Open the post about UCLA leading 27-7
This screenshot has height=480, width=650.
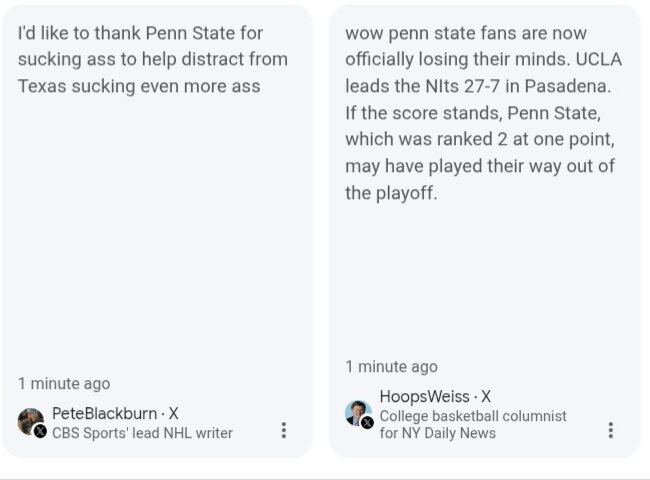[482, 112]
